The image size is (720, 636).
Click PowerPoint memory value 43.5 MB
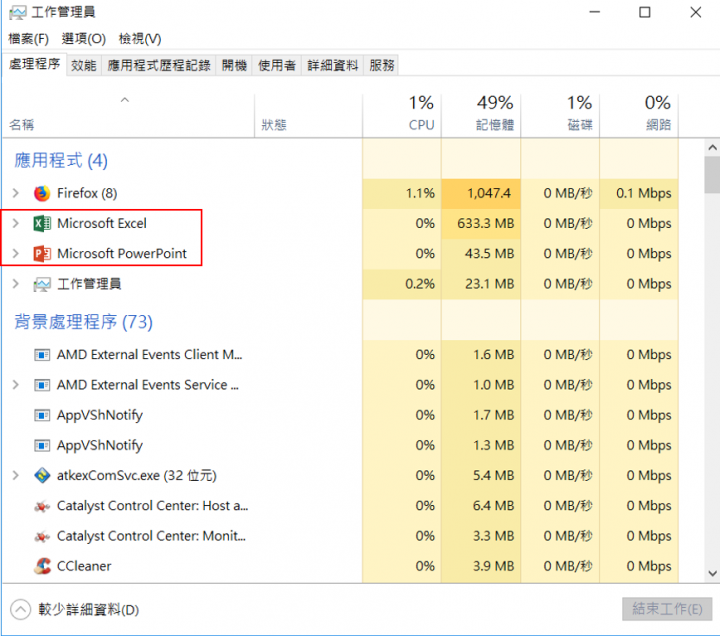(x=489, y=253)
